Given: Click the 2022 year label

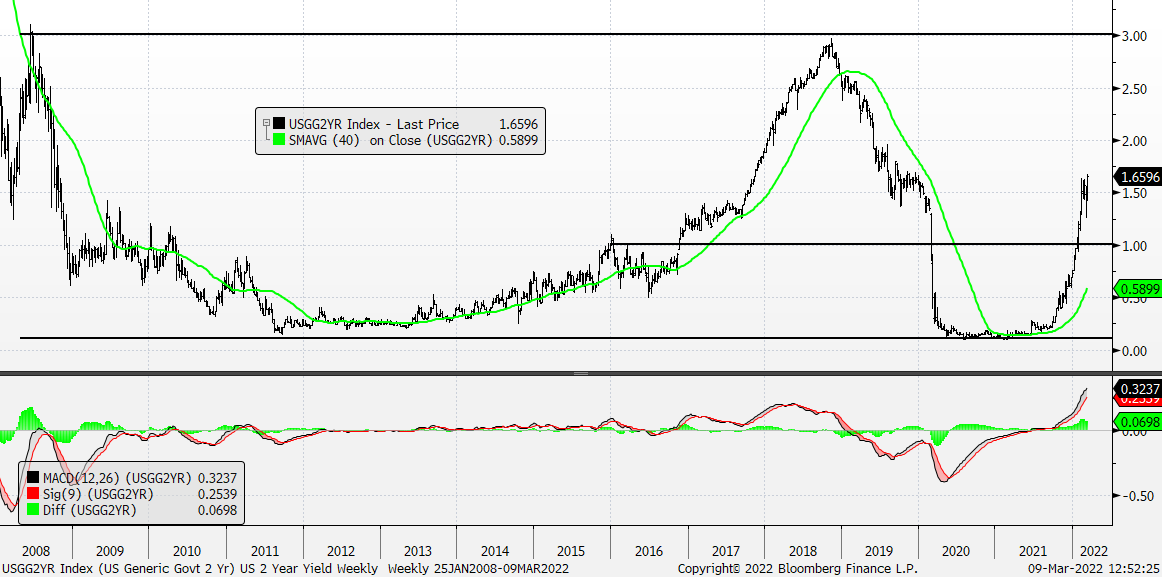Looking at the screenshot, I should tap(1092, 551).
